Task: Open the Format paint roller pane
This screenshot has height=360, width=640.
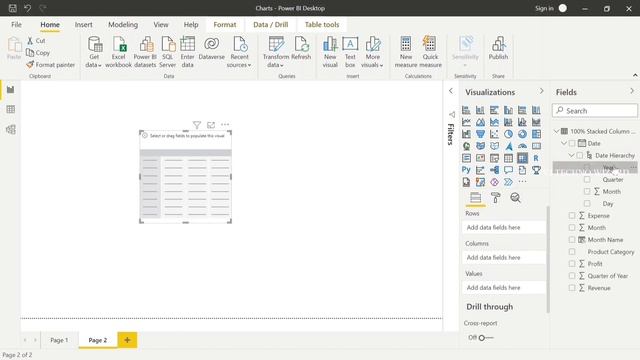Action: pos(496,198)
